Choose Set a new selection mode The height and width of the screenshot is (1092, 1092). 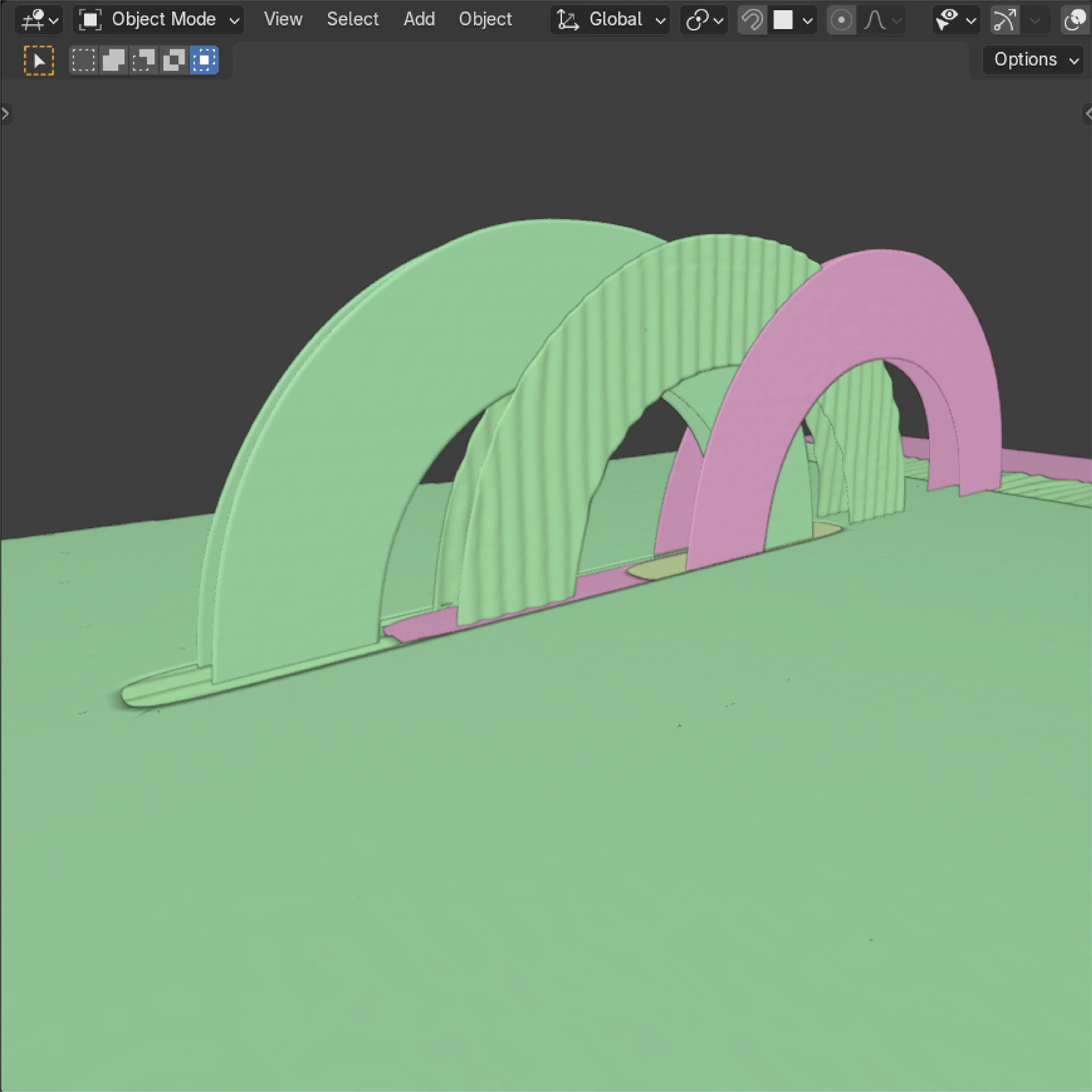point(83,60)
